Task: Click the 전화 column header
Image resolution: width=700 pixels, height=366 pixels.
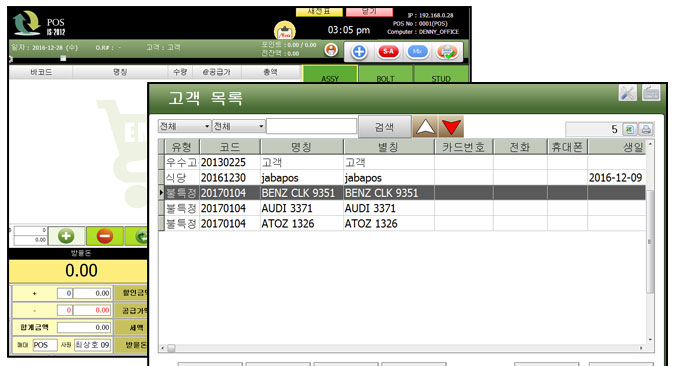Action: pos(520,147)
